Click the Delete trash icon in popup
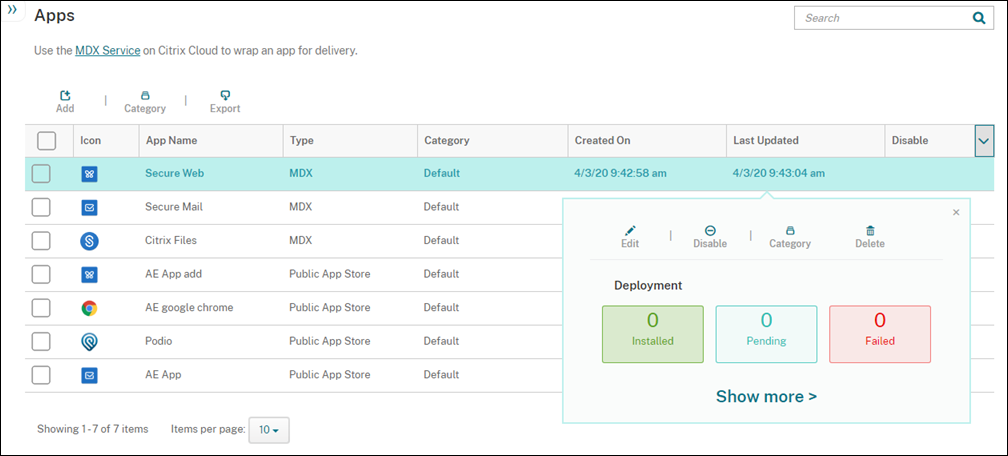1008x456 pixels. click(x=870, y=231)
